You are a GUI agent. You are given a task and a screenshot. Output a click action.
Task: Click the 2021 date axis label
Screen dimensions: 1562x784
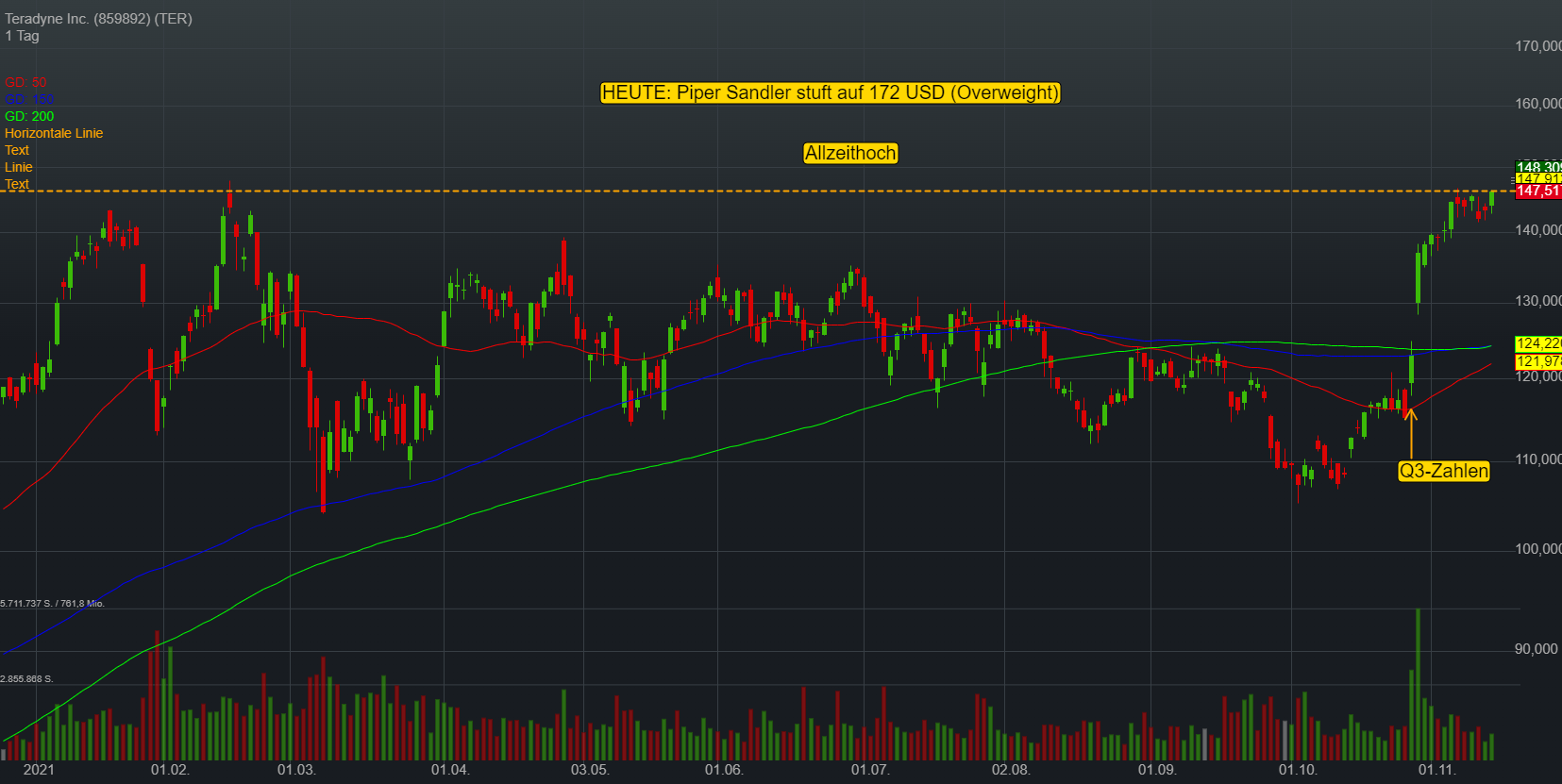(39, 770)
